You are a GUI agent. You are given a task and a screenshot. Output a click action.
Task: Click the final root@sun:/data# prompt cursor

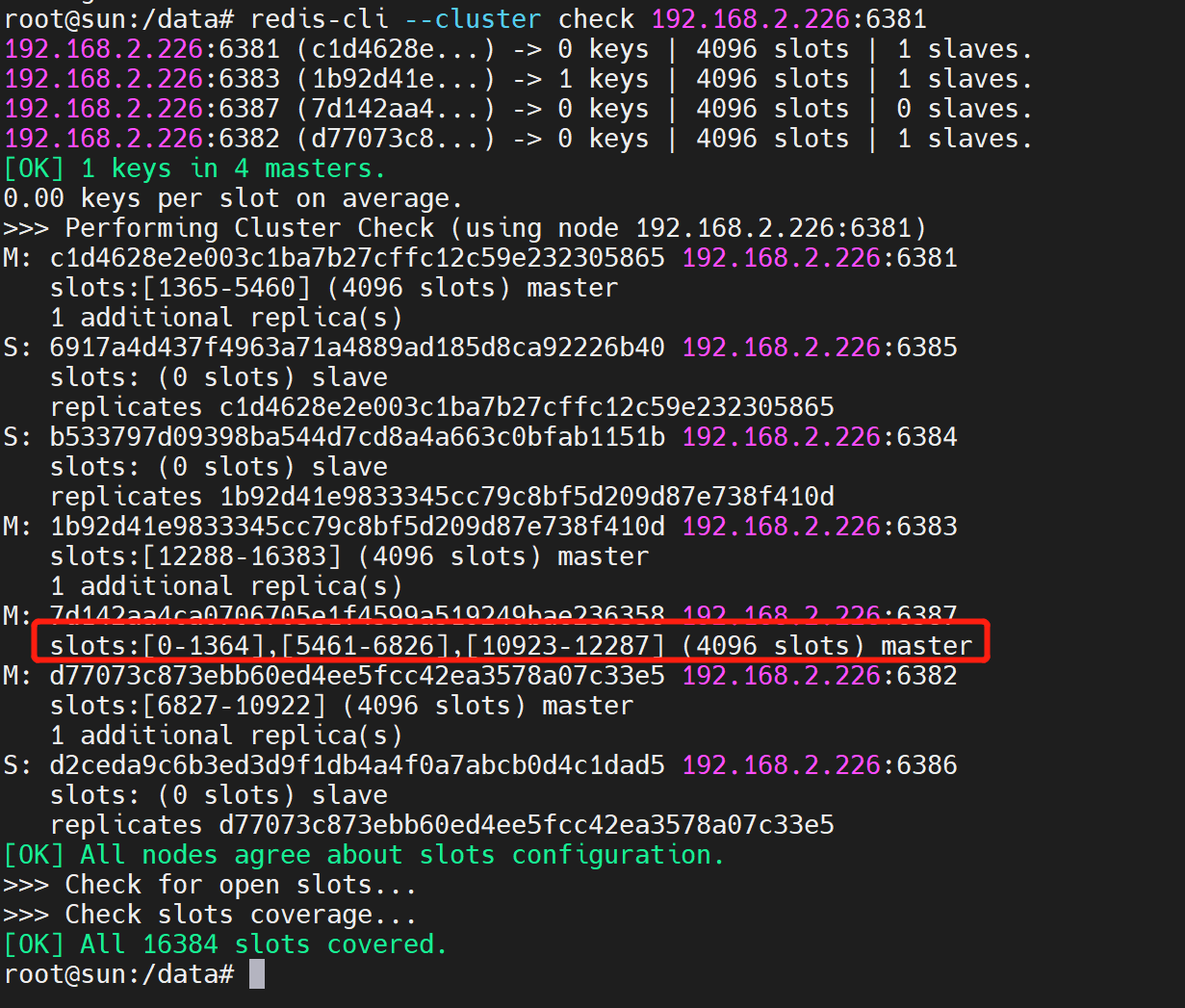pos(257,974)
